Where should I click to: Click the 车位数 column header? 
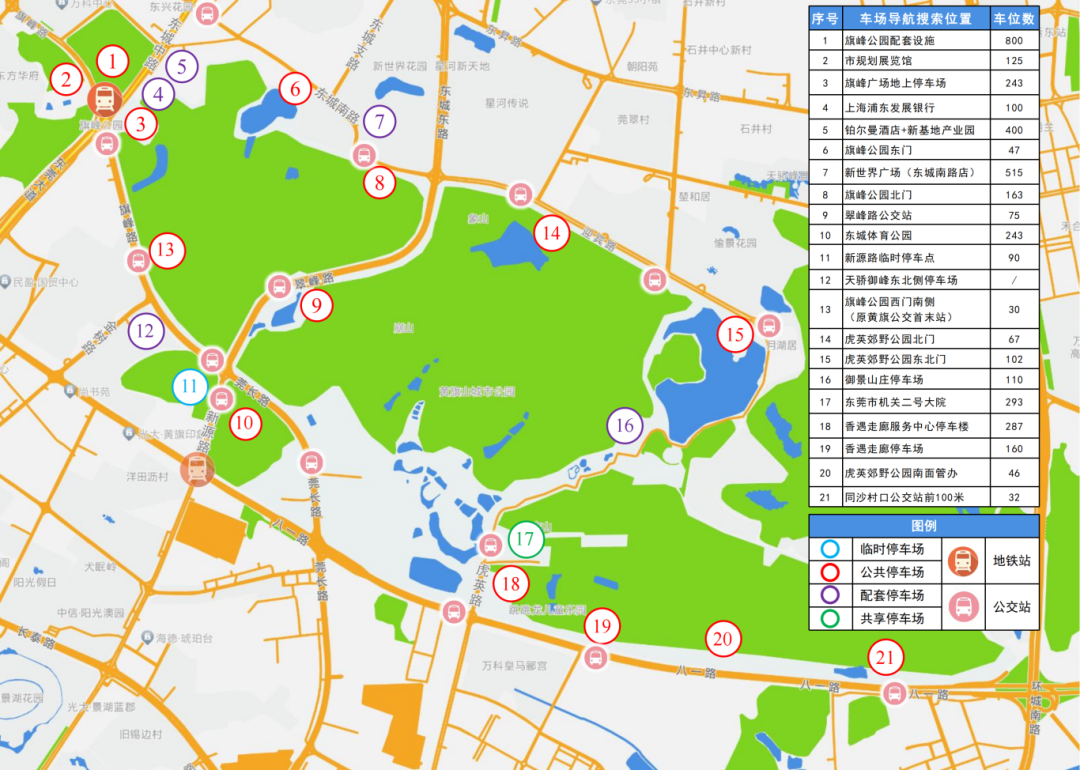tap(1014, 19)
